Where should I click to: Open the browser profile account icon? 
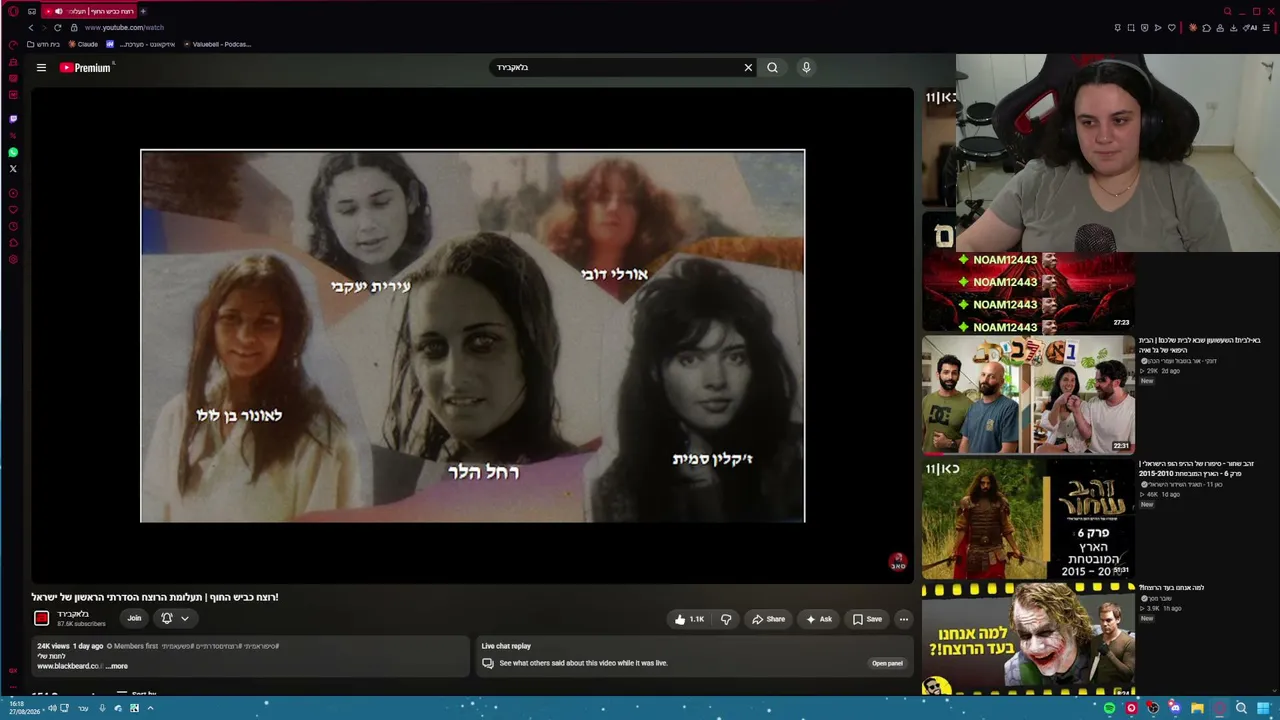pos(1220,28)
